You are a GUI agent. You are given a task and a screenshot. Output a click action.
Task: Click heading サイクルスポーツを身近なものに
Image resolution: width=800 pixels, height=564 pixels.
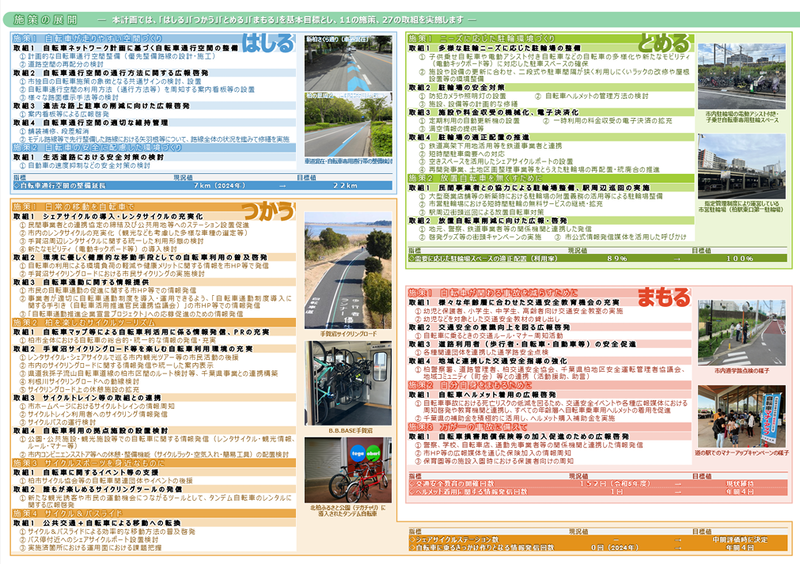click(x=105, y=463)
